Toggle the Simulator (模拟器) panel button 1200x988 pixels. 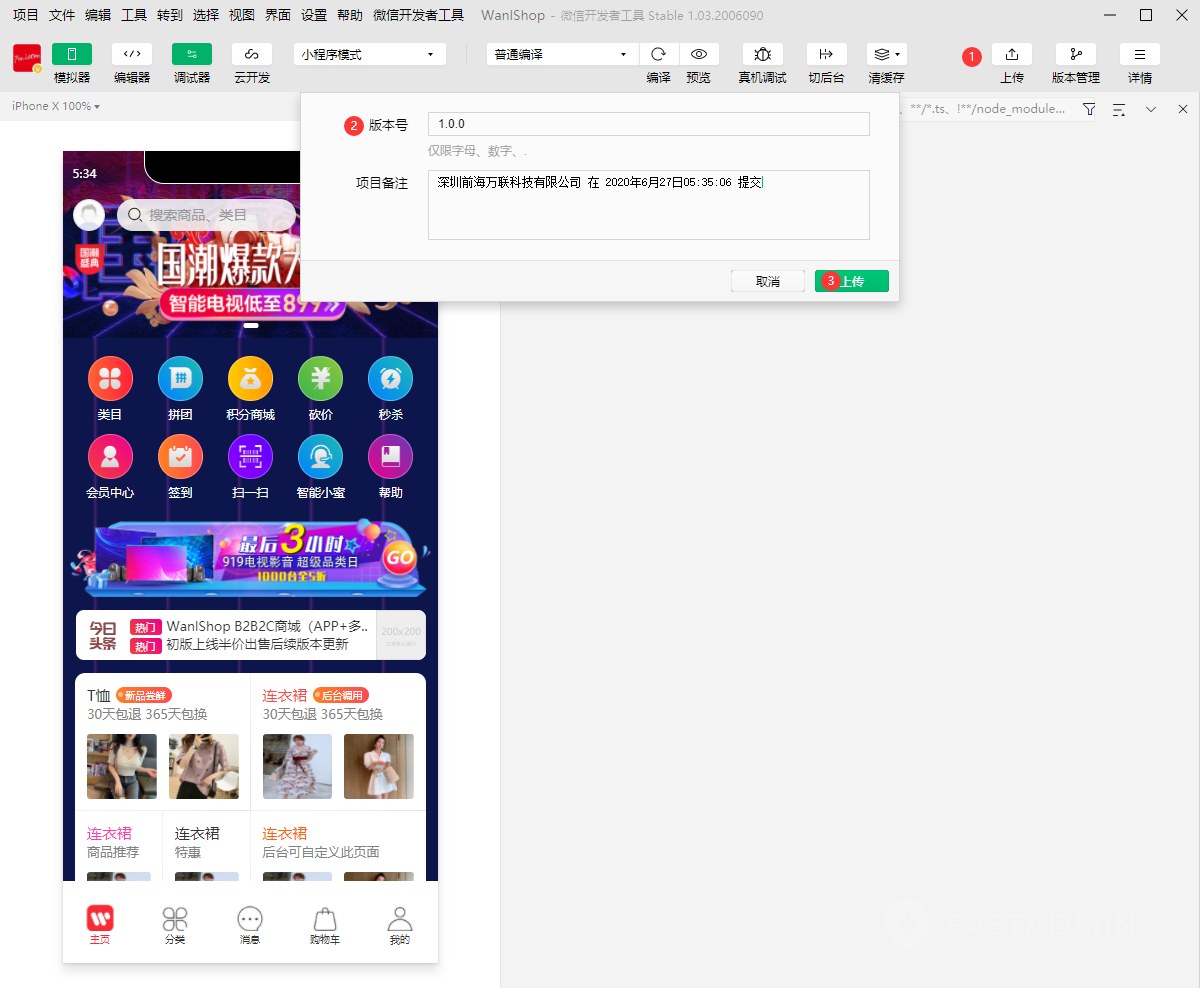[72, 54]
